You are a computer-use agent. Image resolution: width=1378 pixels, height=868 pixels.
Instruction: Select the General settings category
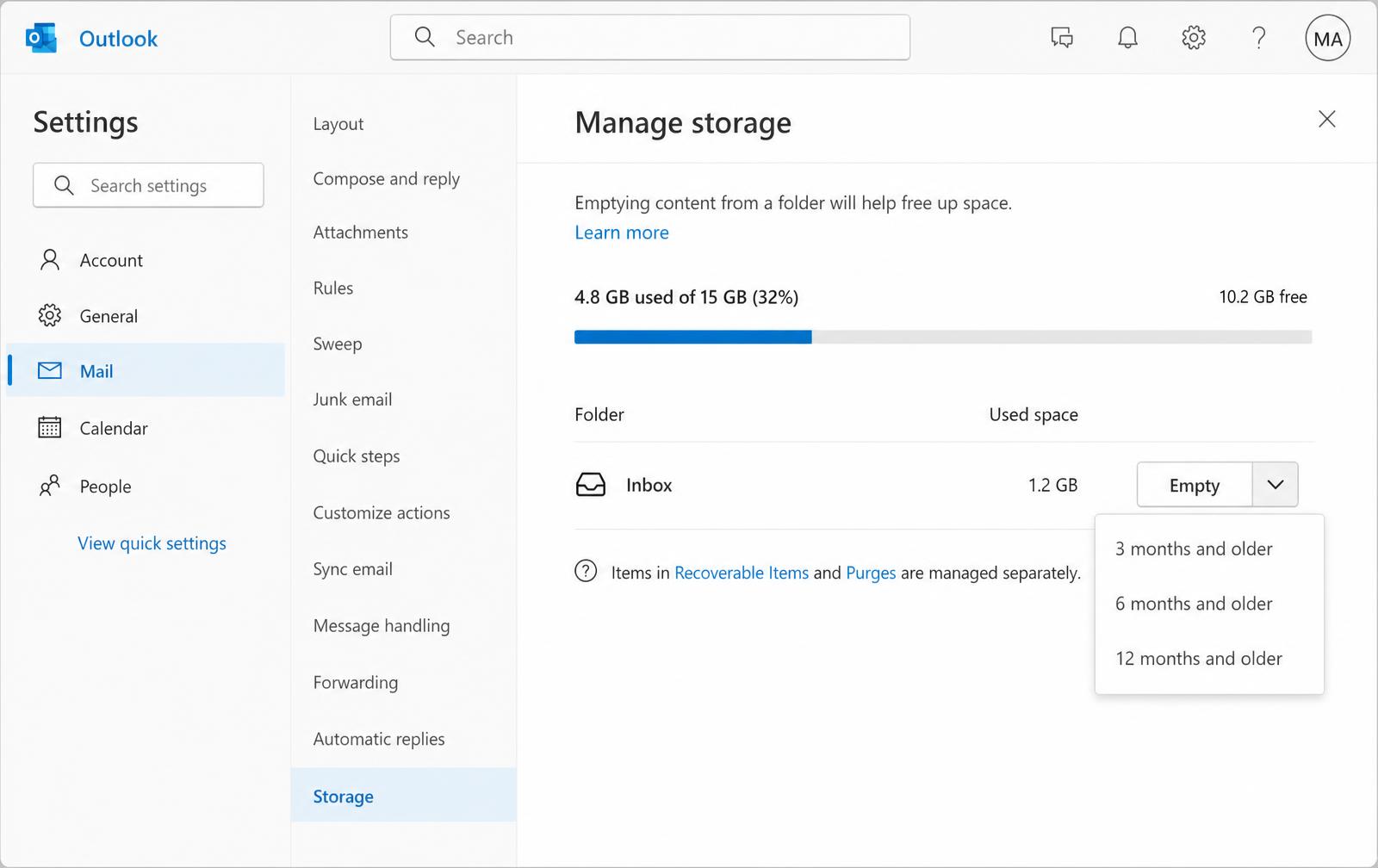point(145,316)
